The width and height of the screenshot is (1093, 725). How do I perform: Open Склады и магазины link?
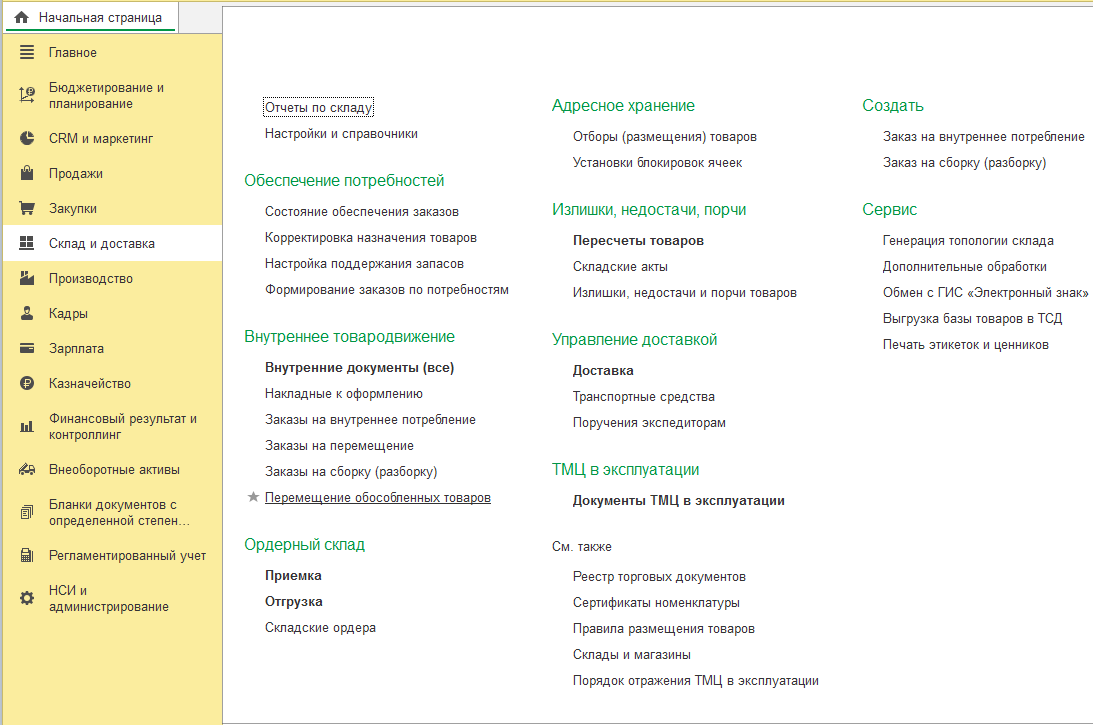631,655
